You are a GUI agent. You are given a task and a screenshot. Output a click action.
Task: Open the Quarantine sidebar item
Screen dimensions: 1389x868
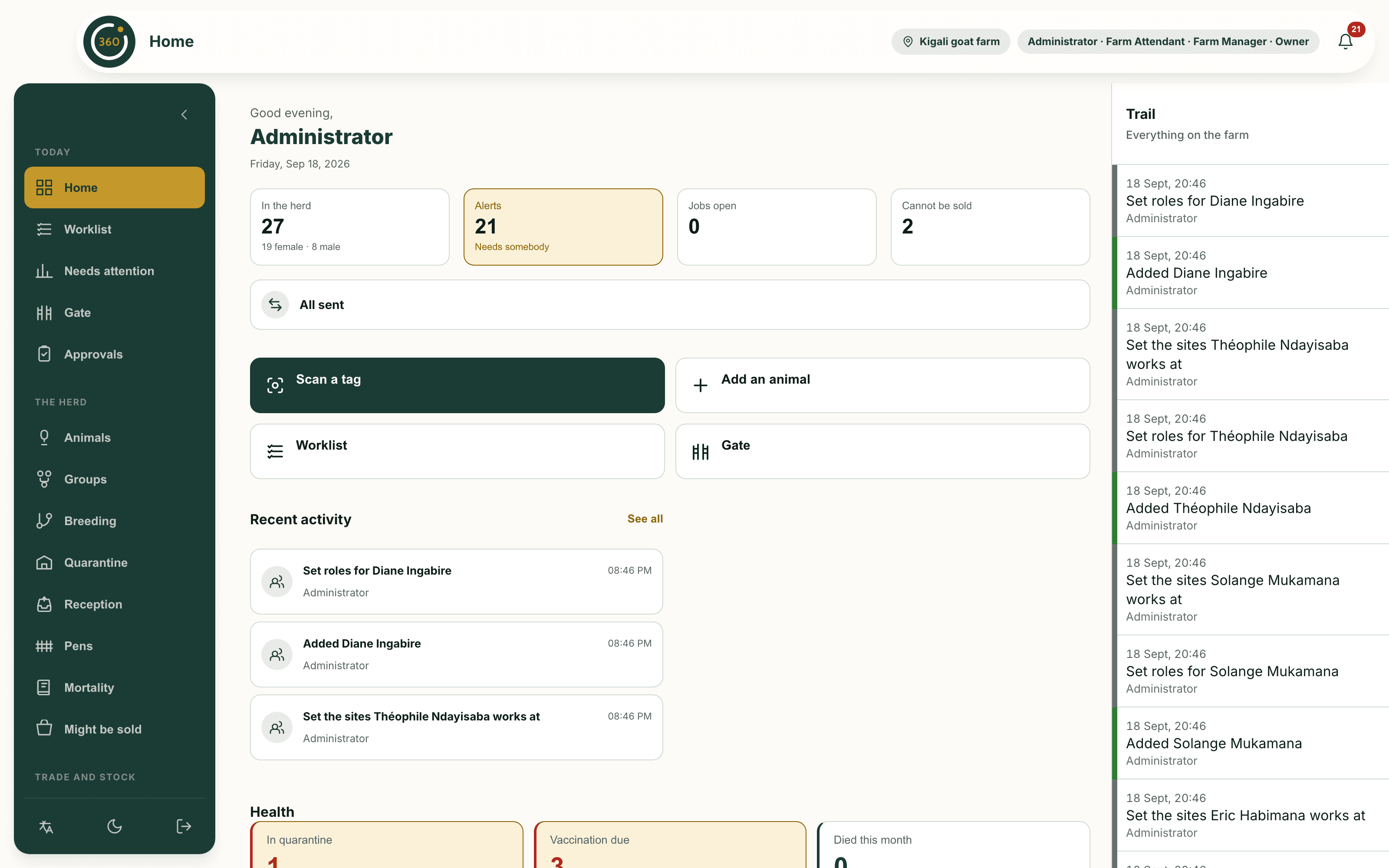114,562
